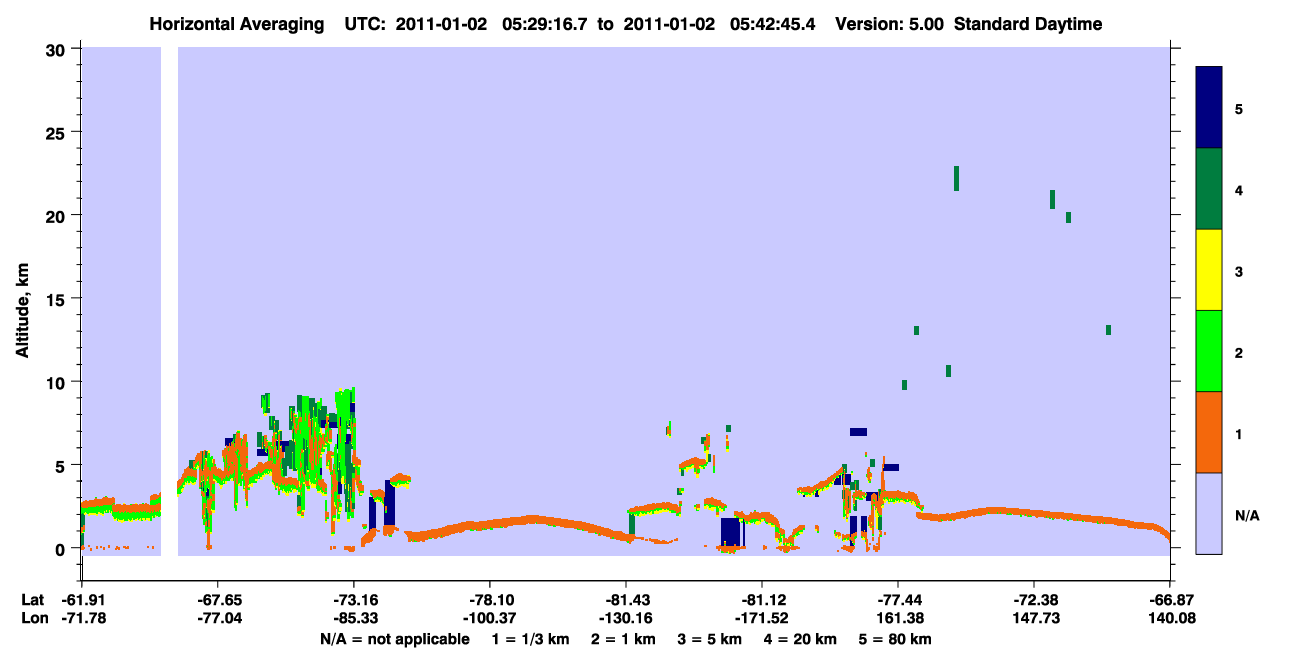
Task: Click legend text '5 = 80 km'
Action: 897,638
